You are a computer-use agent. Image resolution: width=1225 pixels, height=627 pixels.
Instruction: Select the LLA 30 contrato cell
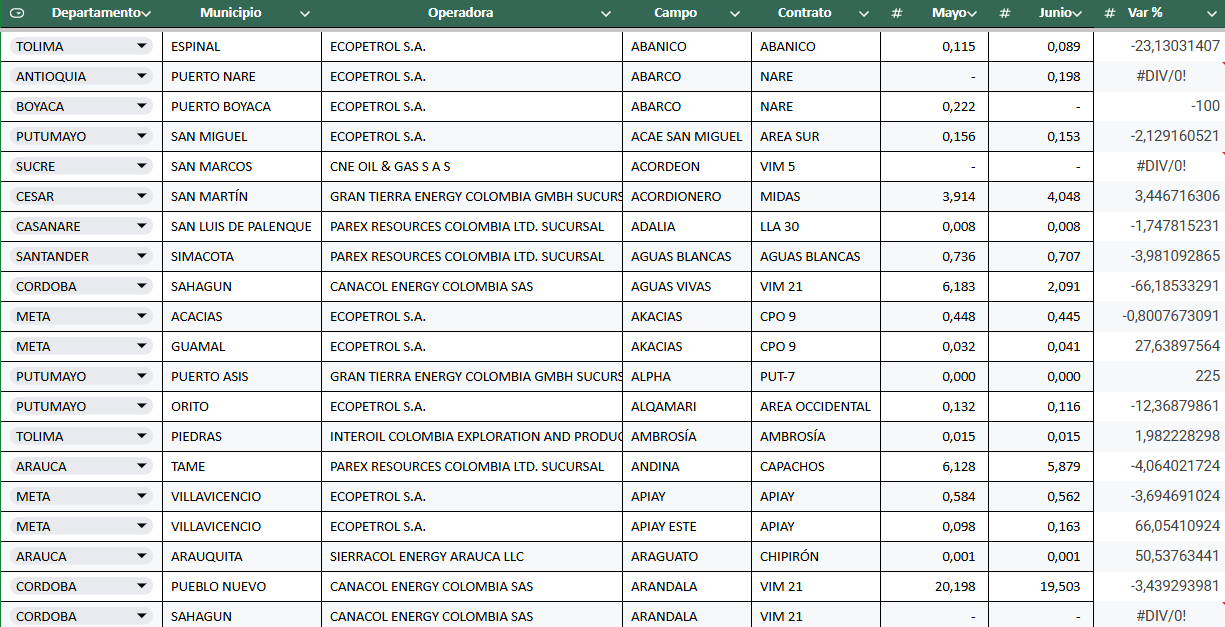pyautogui.click(x=816, y=227)
